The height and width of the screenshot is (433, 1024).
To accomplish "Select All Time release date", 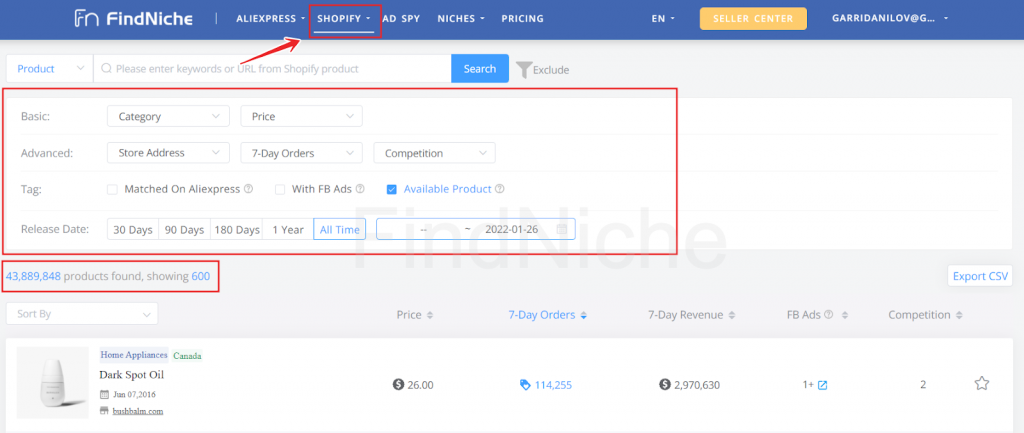I will tap(340, 229).
